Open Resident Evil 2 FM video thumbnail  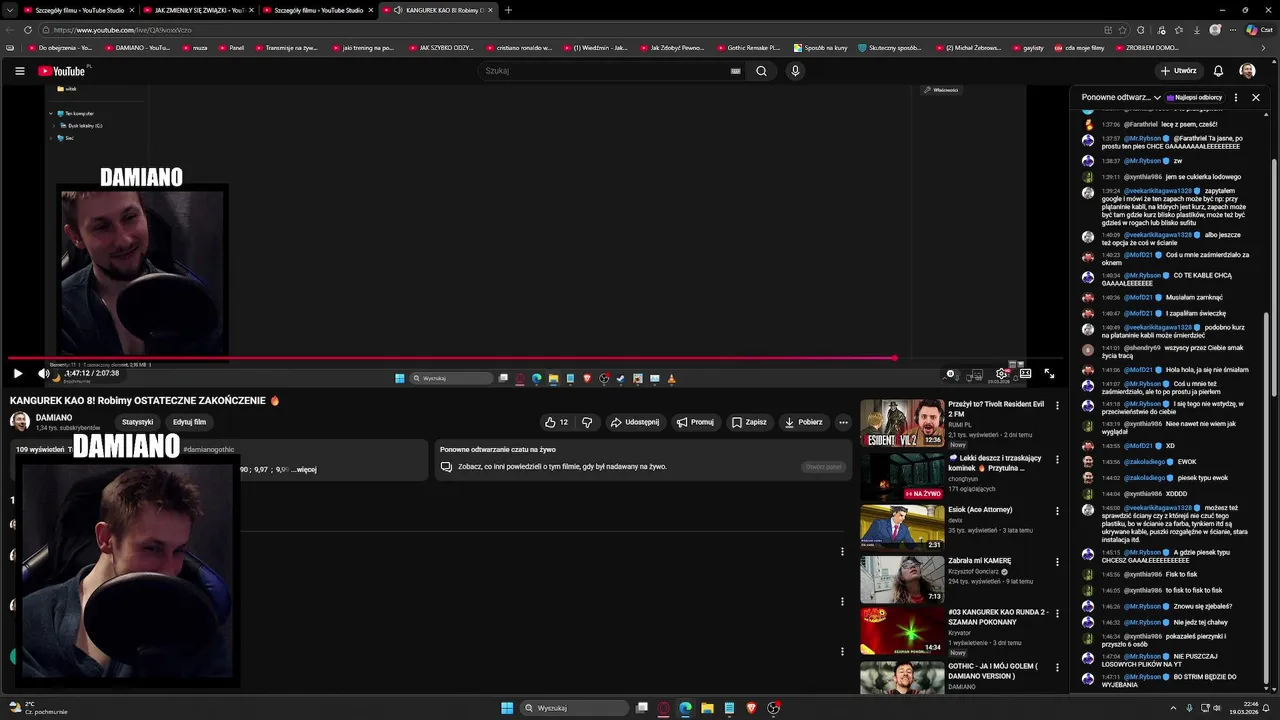902,423
